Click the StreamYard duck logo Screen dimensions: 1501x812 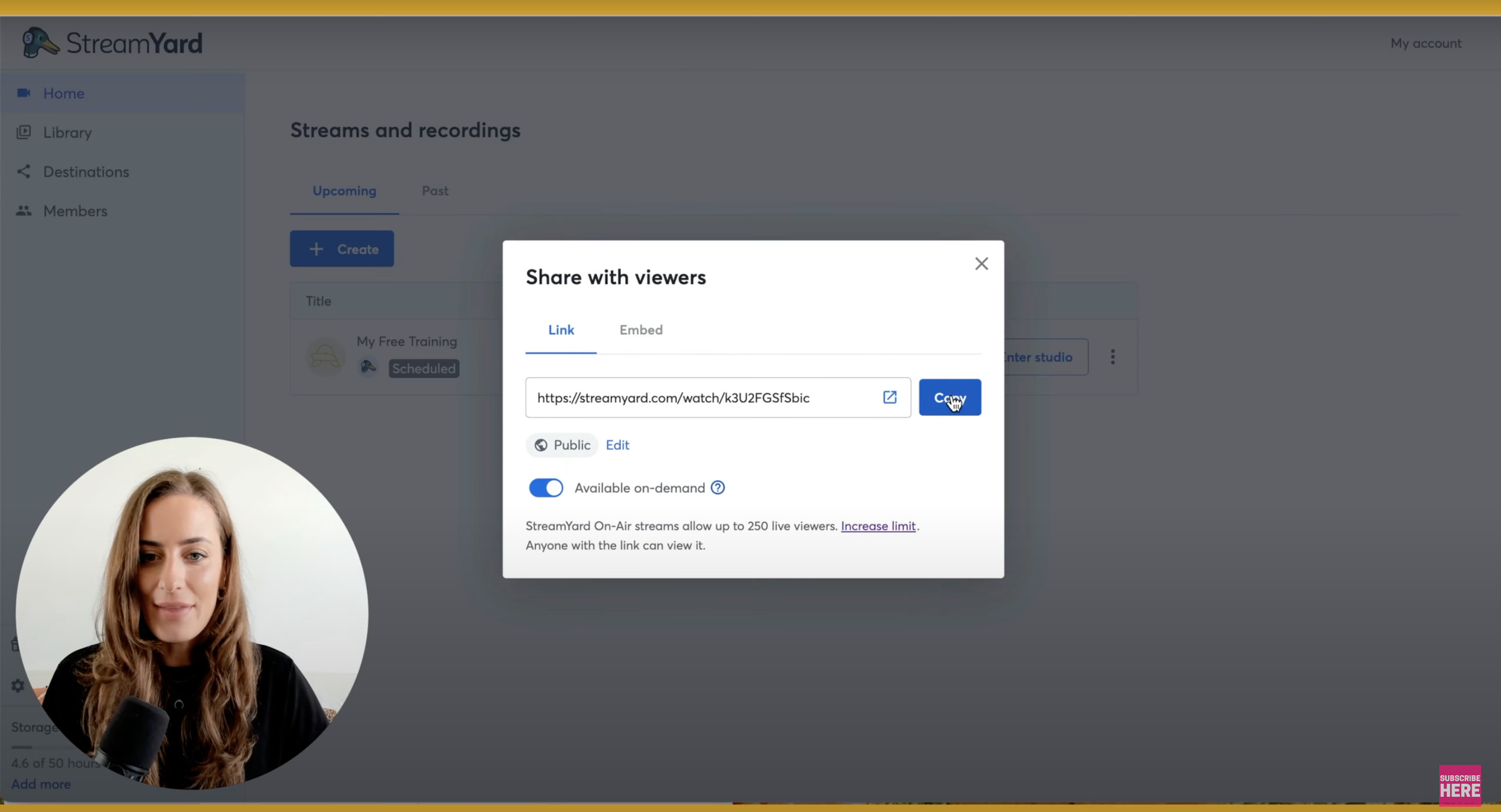tap(40, 43)
